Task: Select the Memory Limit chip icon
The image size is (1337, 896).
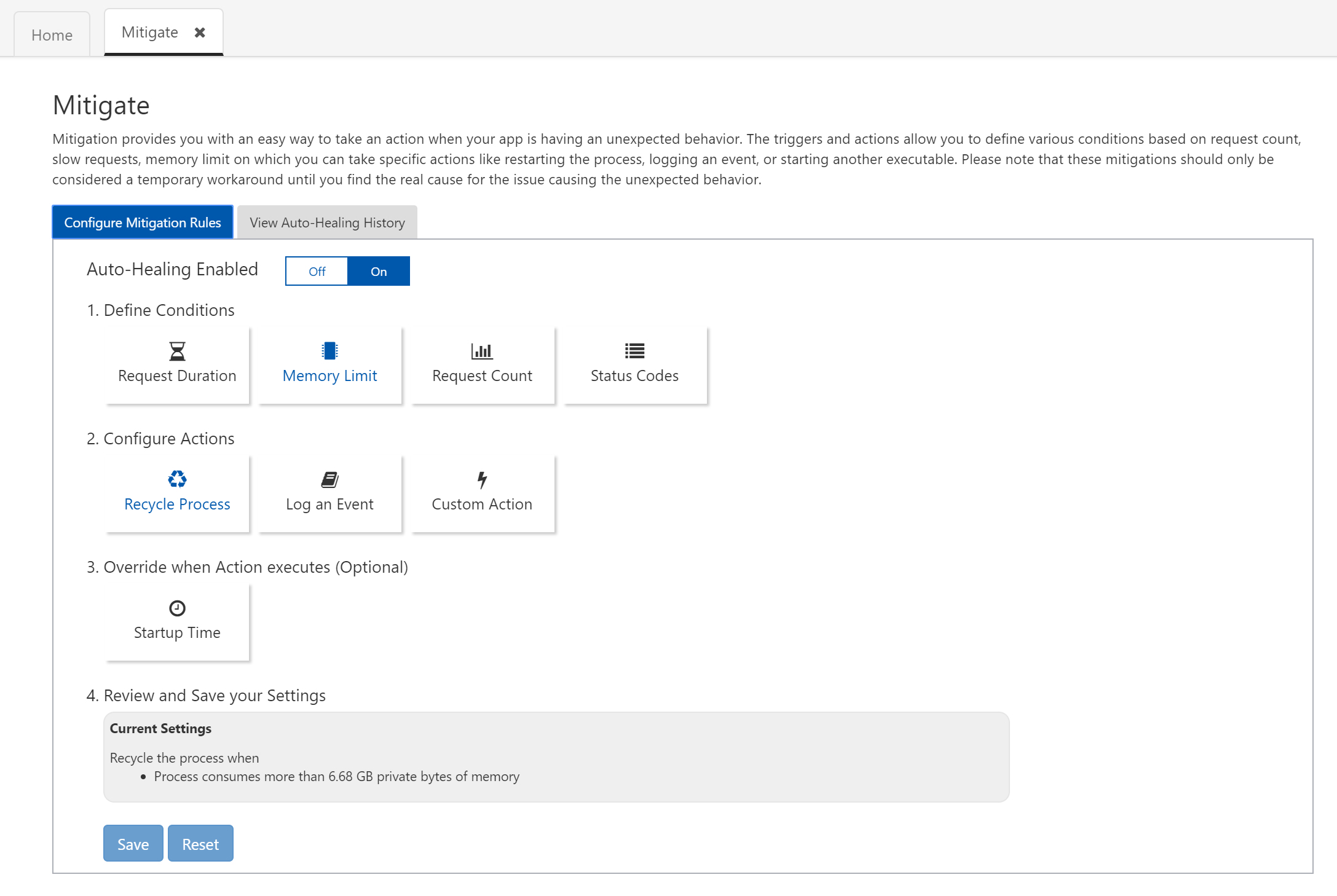Action: [x=329, y=351]
